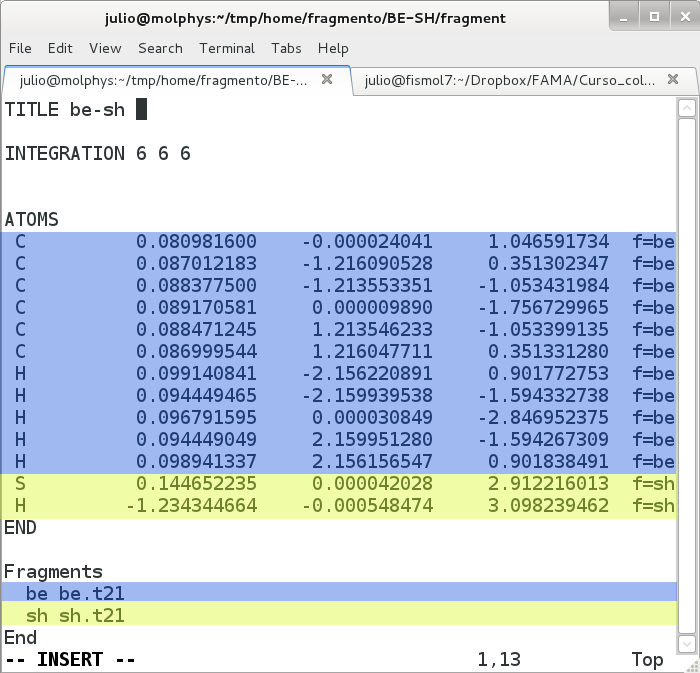The height and width of the screenshot is (673, 700).
Task: Open the File menu
Action: click(20, 48)
